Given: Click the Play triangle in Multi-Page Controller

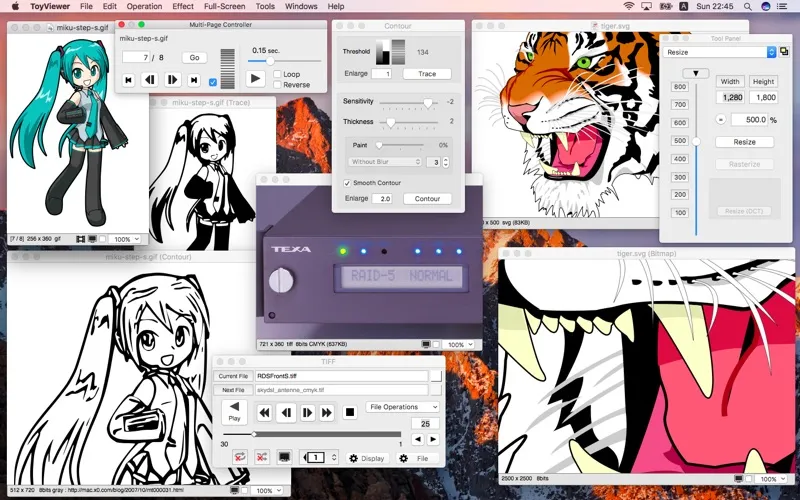Looking at the screenshot, I should click(256, 79).
